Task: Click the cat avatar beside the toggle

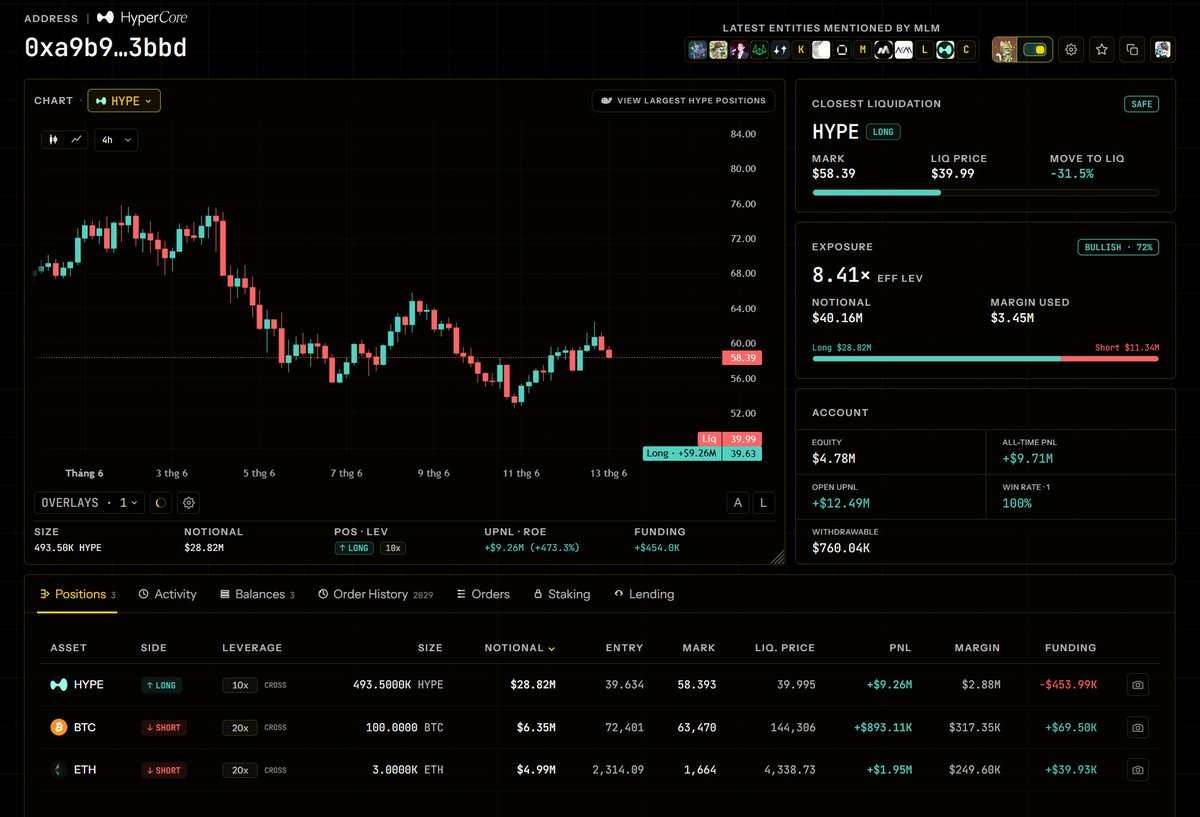Action: click(x=1006, y=49)
